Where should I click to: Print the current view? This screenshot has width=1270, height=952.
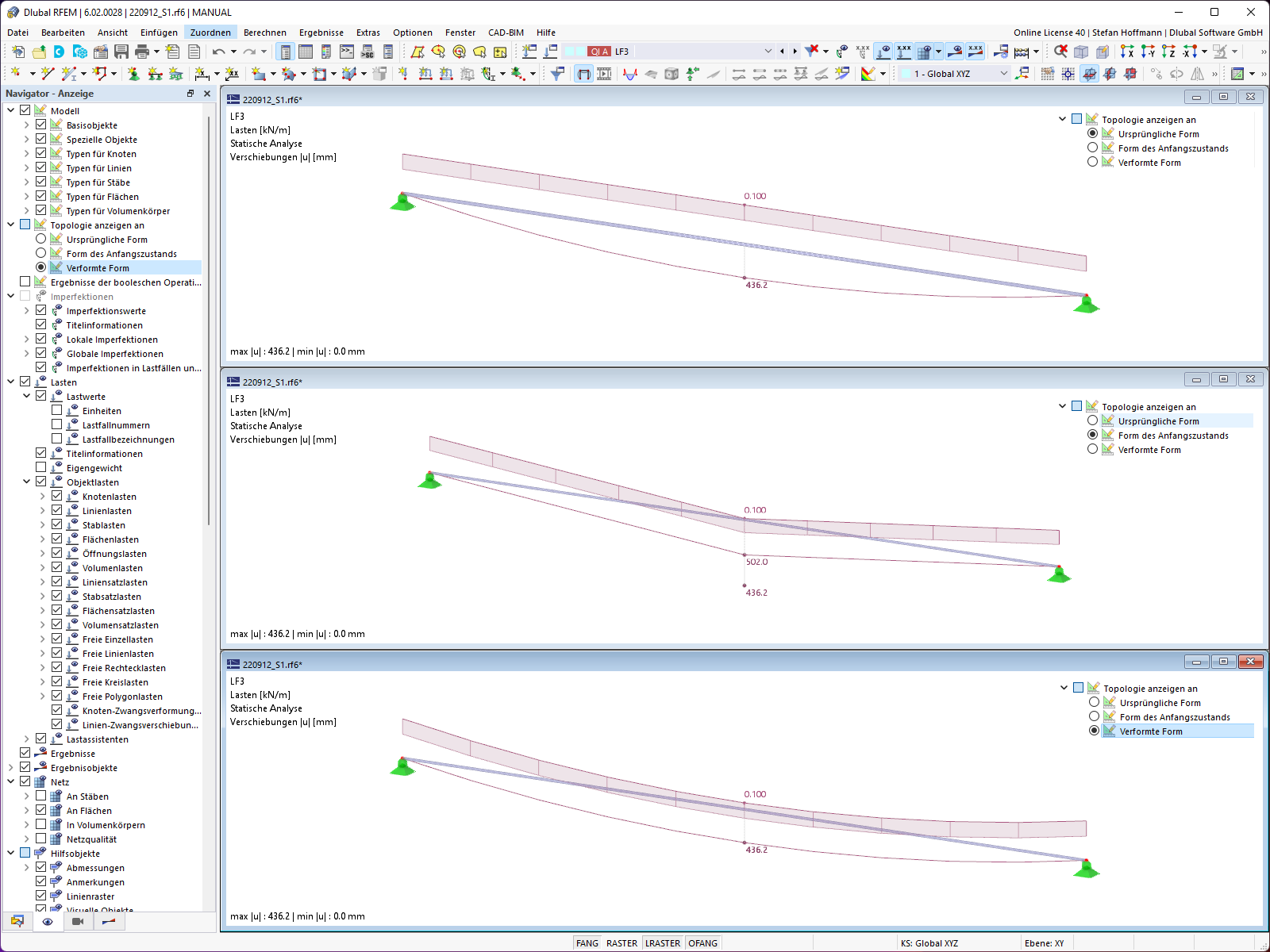[x=142, y=52]
